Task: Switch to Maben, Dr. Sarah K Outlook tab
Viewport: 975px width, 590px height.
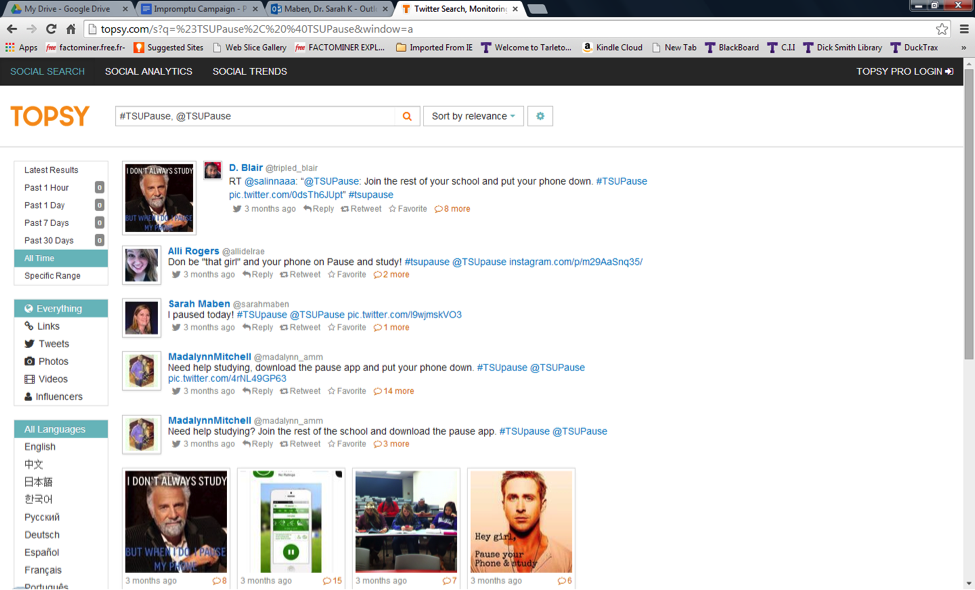Action: 330,9
